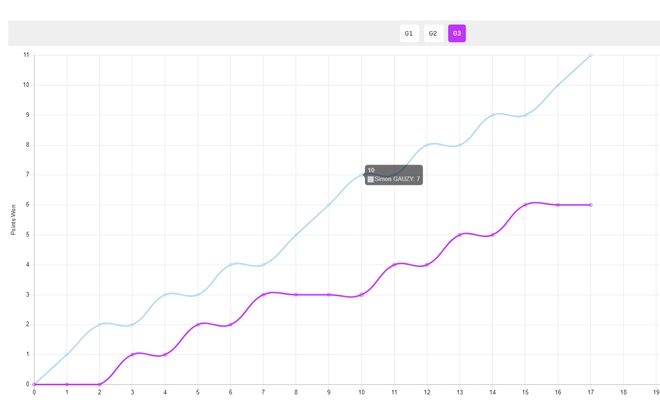Click the blue data point at rally 6
This screenshot has height=403, width=660.
[230, 264]
